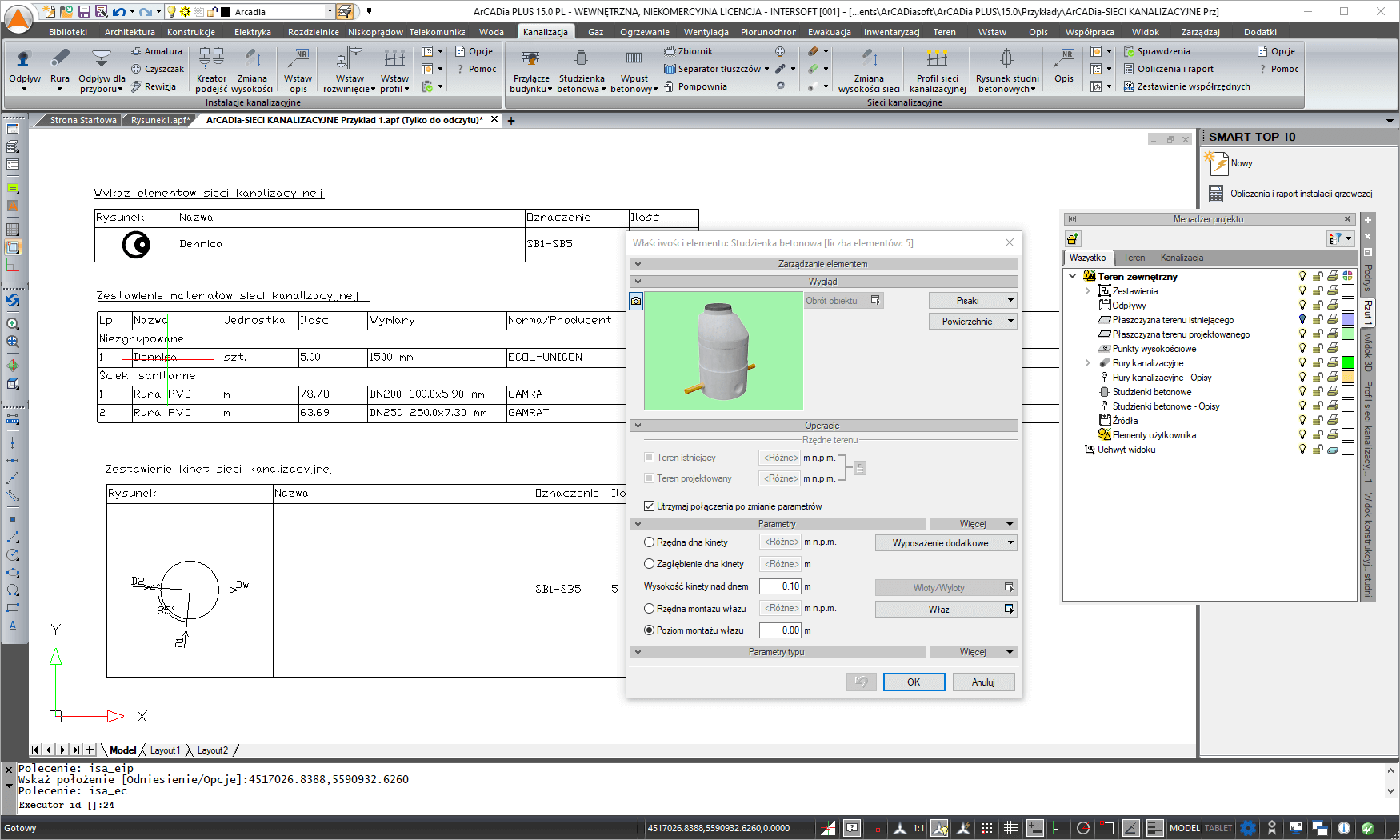Click the Wloty/Wyloty button

(946, 588)
